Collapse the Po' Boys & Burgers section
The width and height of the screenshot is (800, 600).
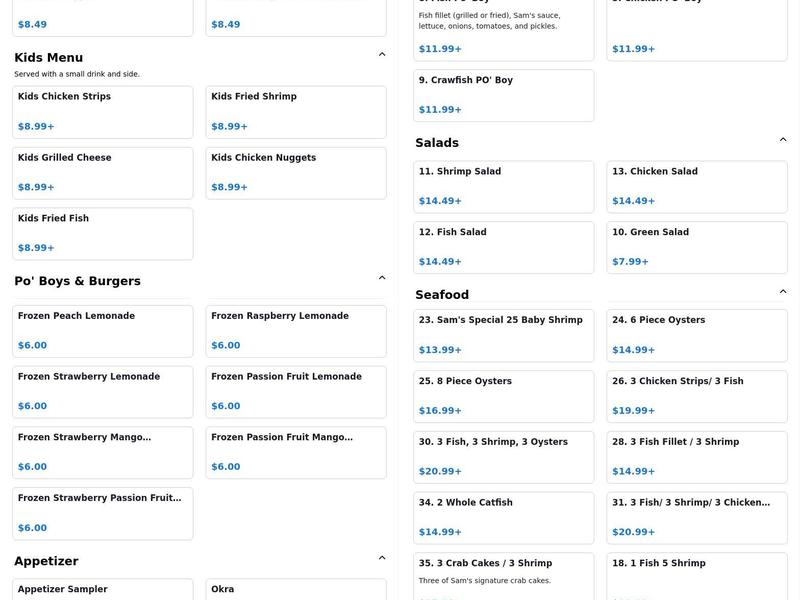382,278
